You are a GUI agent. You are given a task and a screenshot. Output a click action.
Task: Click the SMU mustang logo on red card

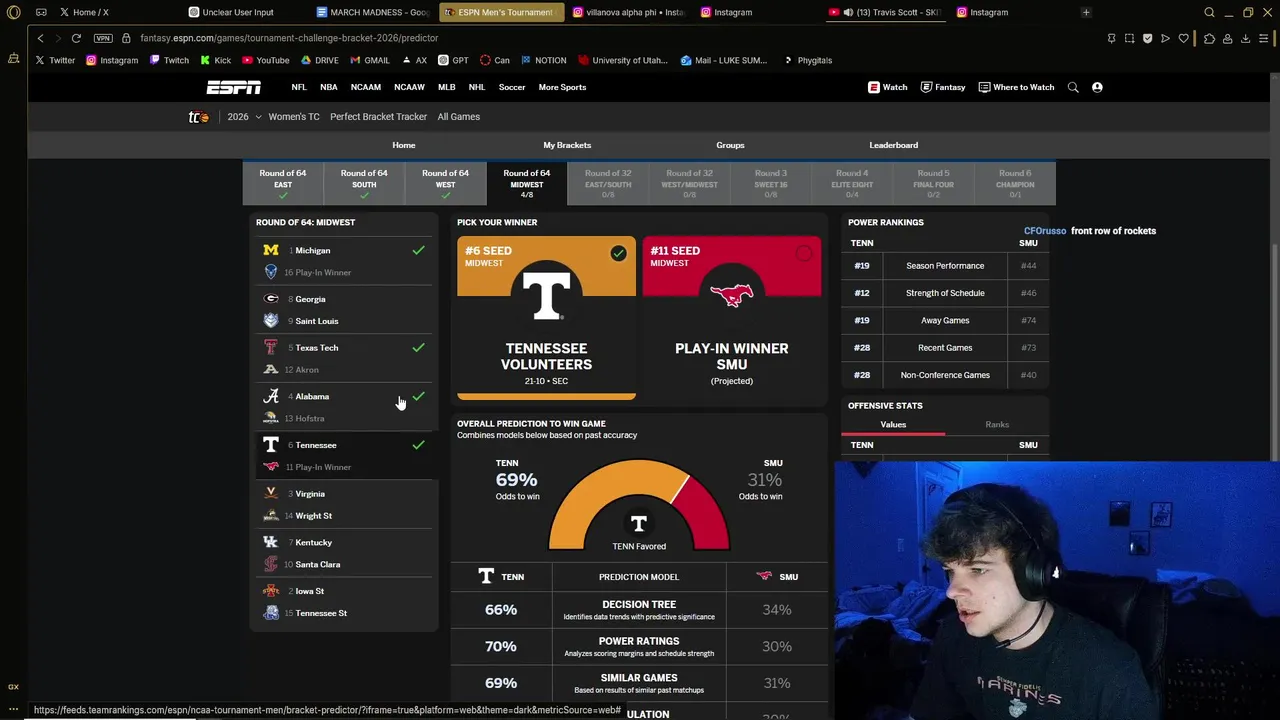click(x=731, y=294)
